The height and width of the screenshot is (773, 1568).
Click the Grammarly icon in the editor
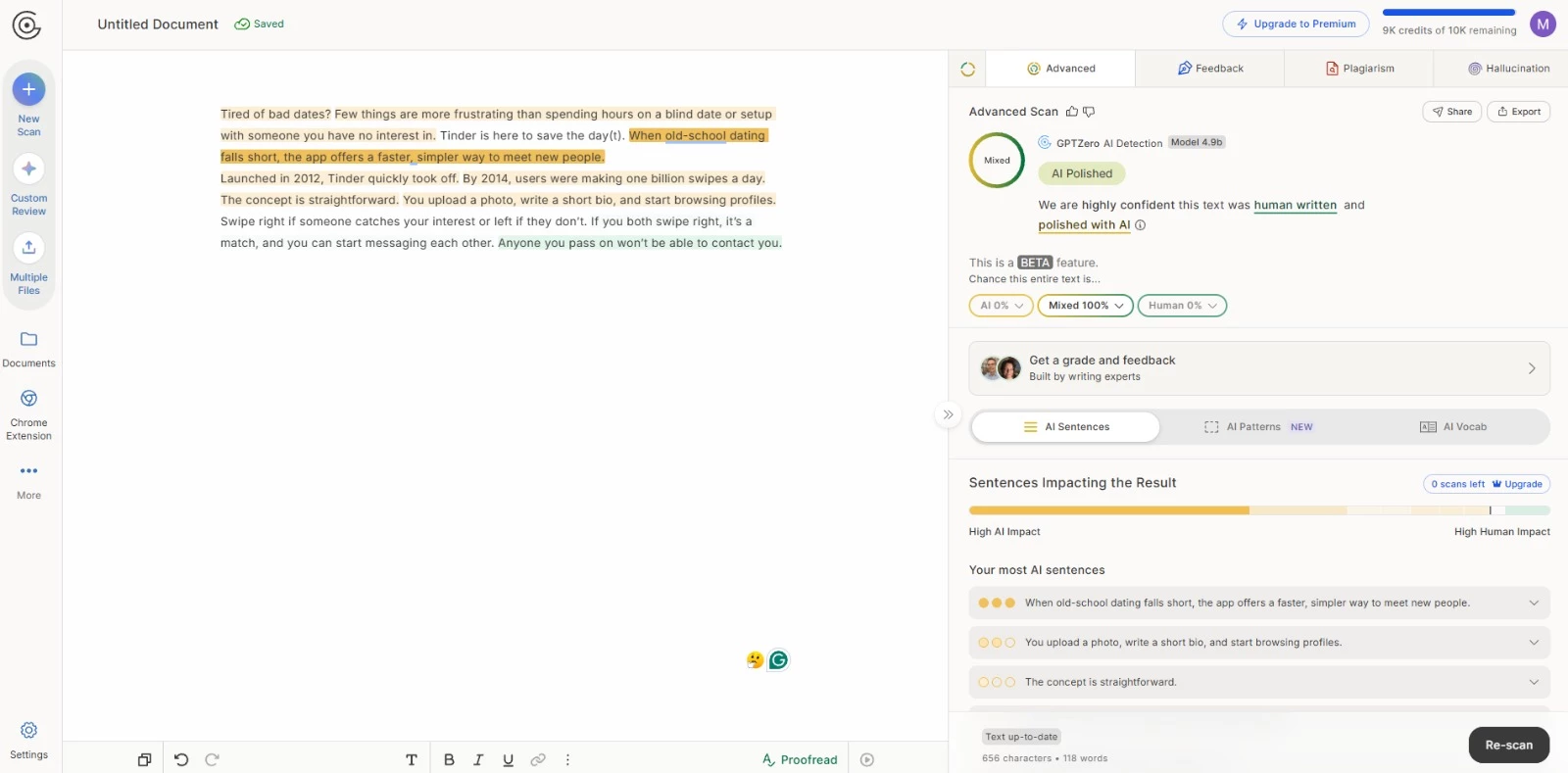(x=778, y=660)
